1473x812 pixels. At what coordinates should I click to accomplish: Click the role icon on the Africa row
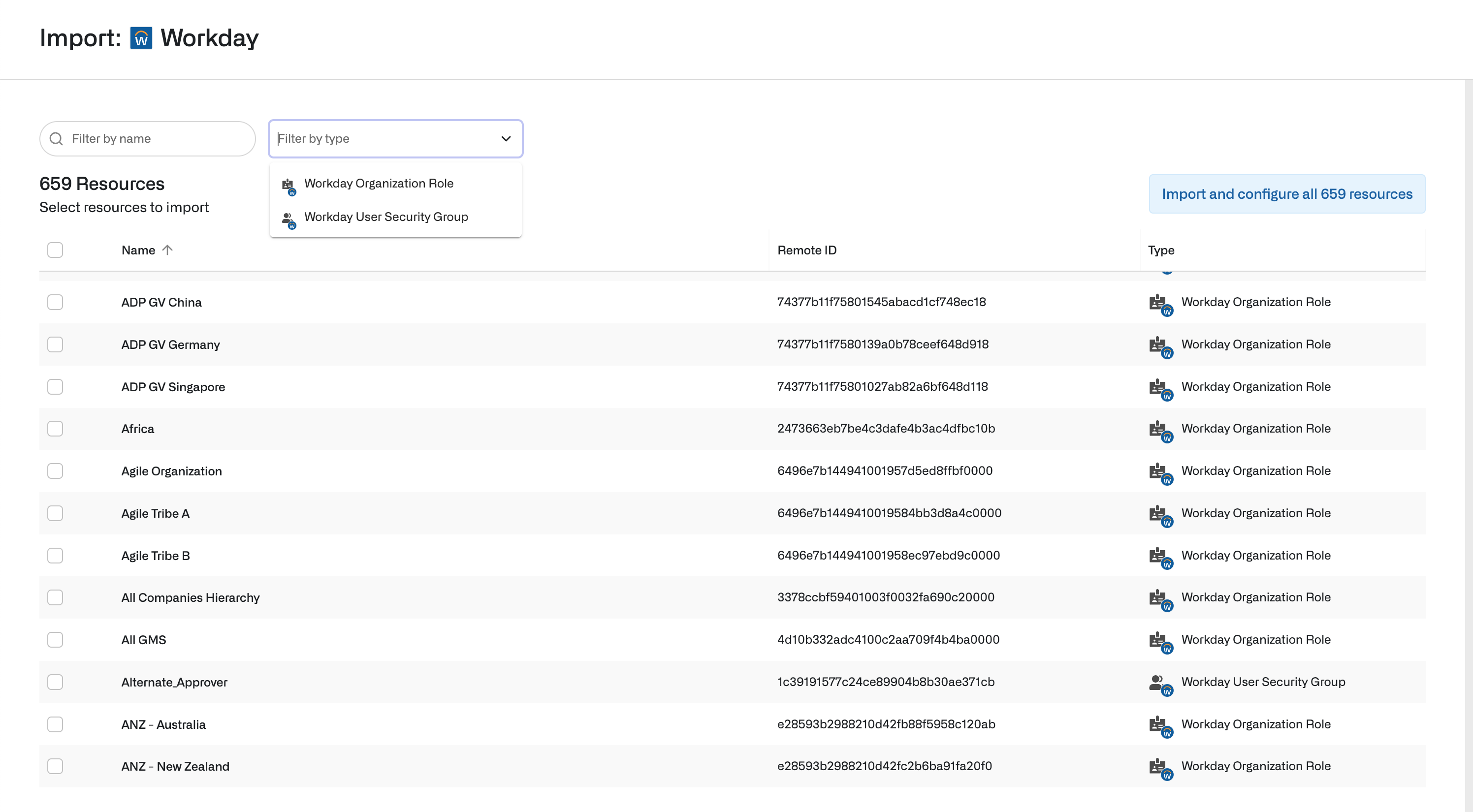pos(1160,430)
